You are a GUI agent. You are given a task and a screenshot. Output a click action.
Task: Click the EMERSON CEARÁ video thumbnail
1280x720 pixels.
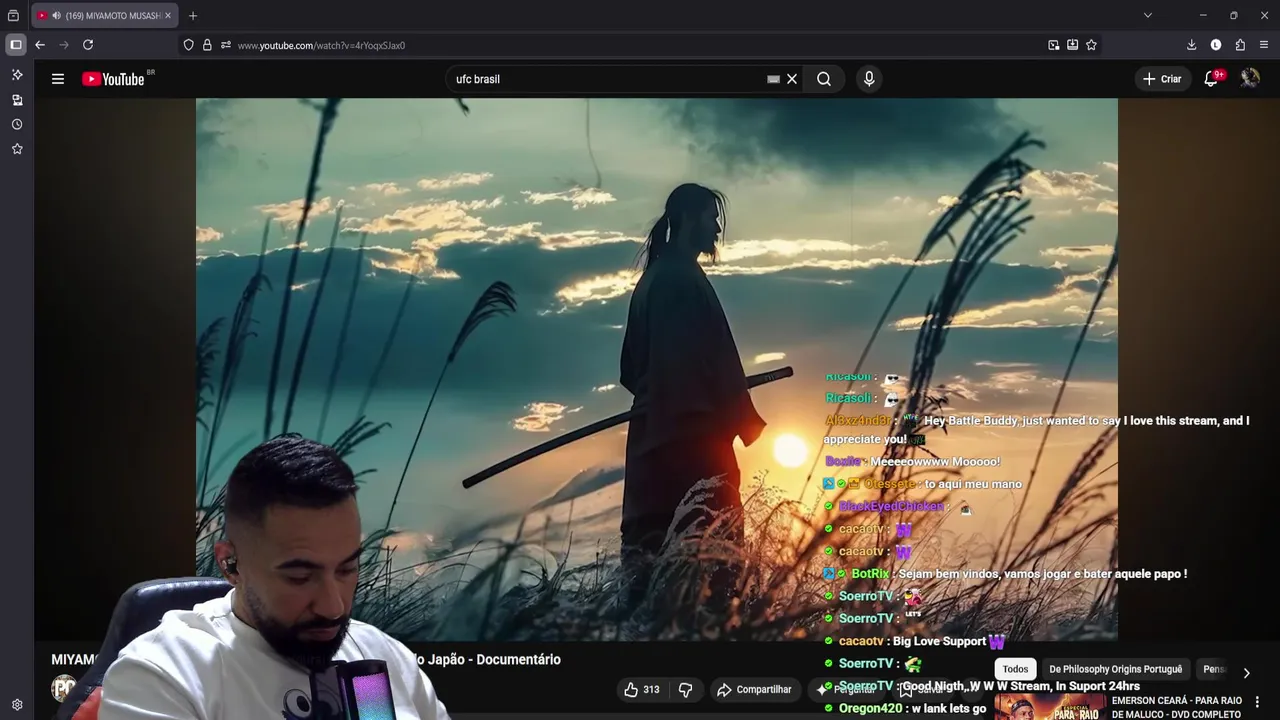coord(1049,707)
